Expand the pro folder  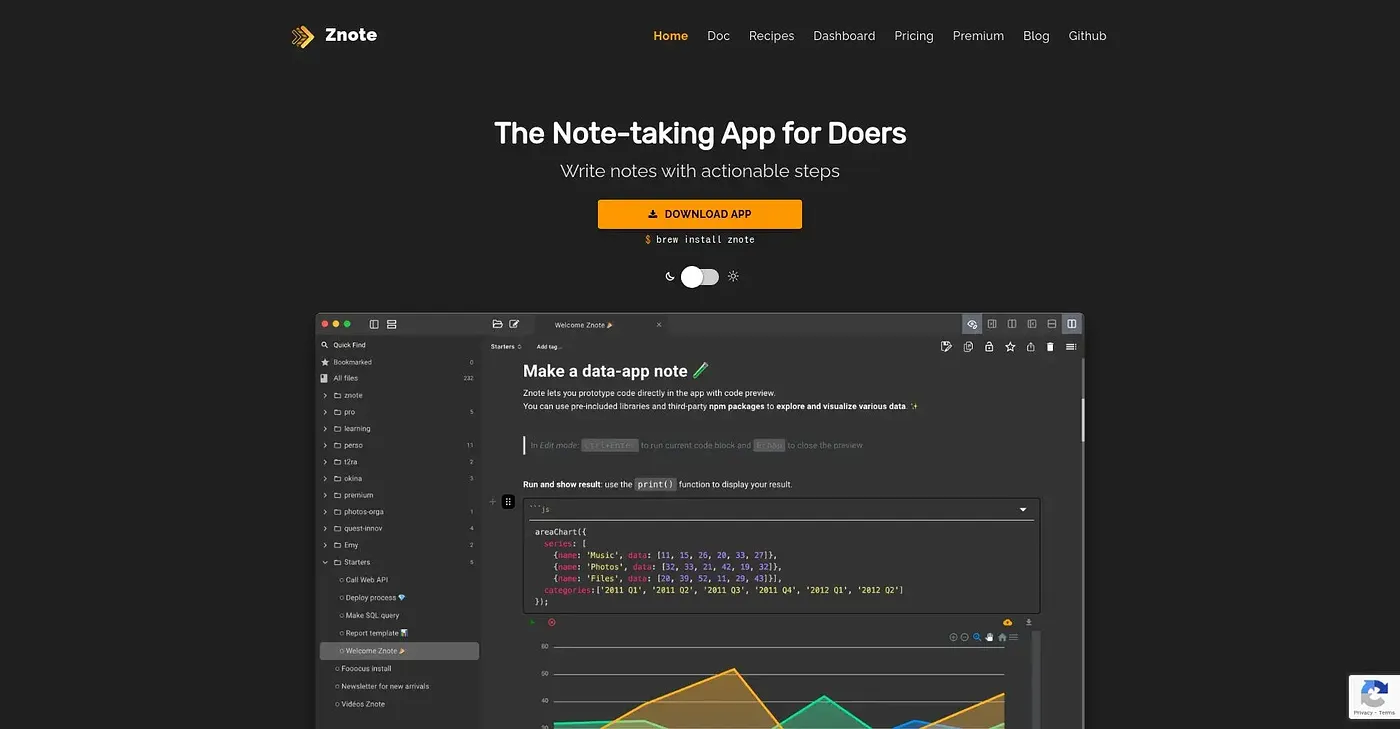tap(325, 412)
